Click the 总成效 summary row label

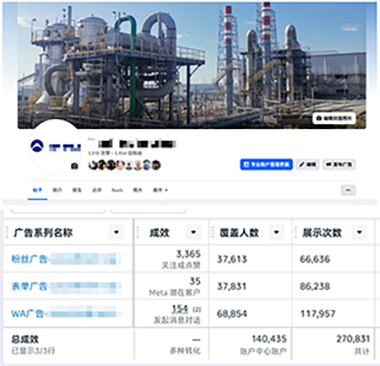click(x=25, y=339)
